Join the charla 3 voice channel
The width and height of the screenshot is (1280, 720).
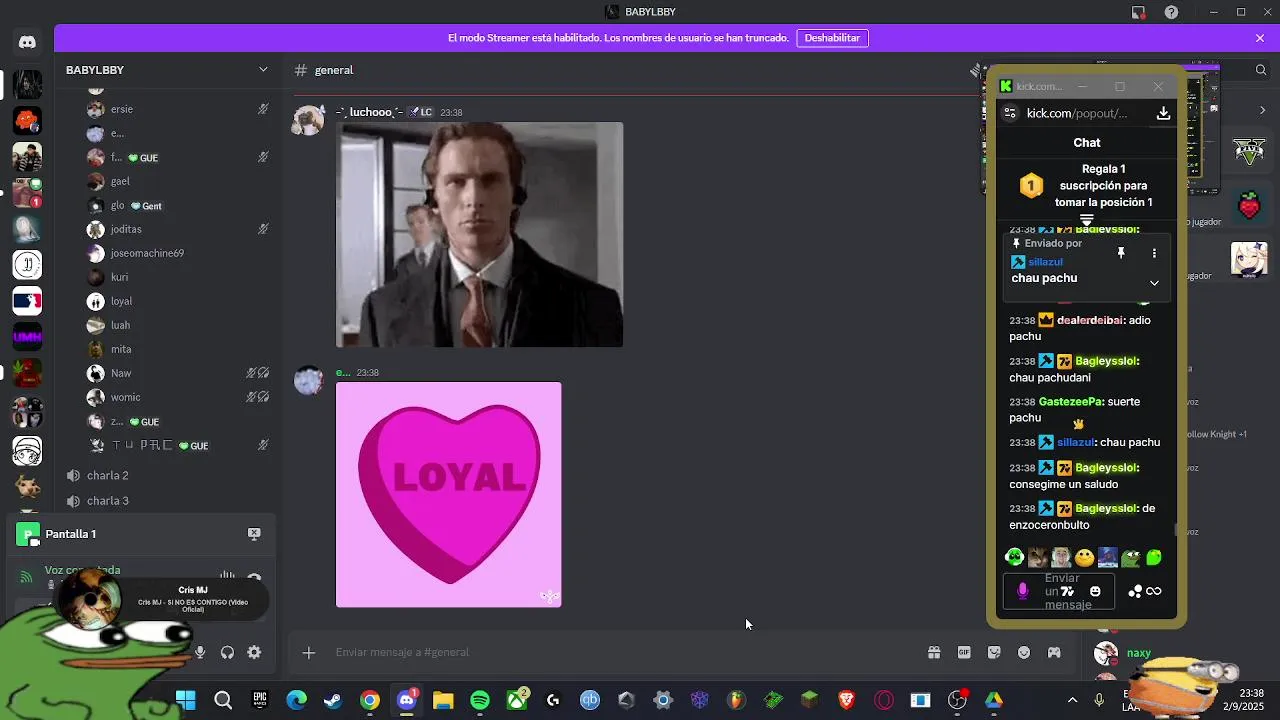[x=108, y=501]
